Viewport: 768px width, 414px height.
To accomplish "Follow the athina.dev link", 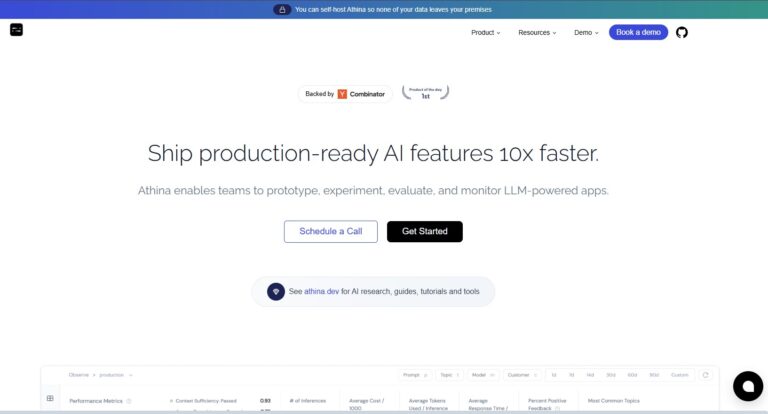I will tap(321, 292).
